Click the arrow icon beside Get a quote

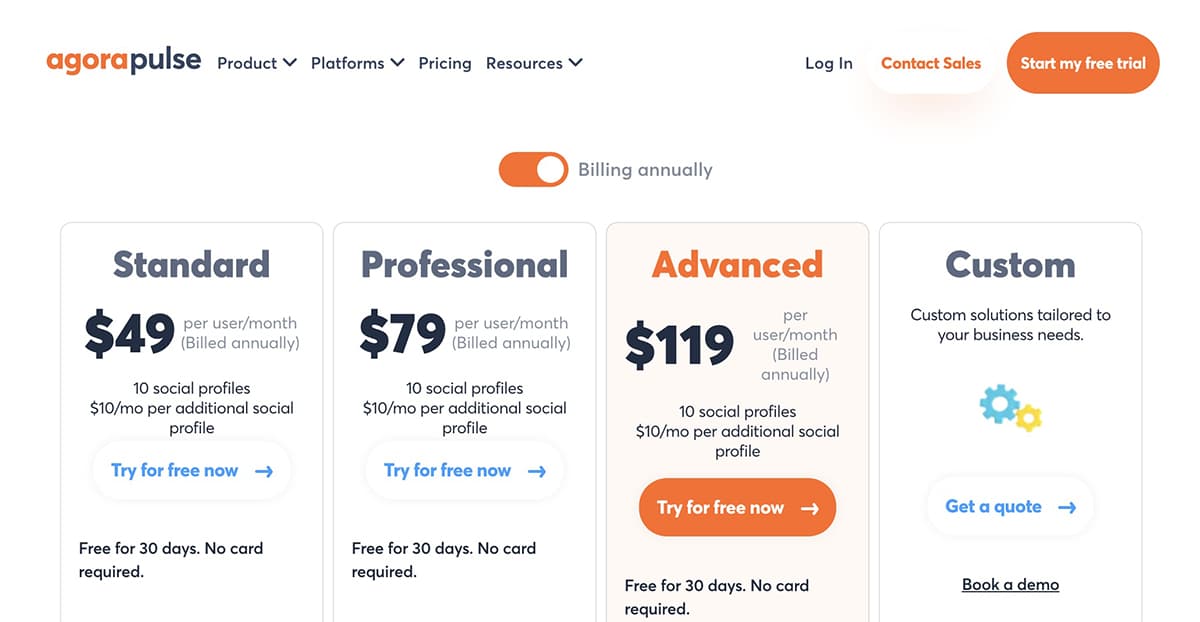tap(1067, 507)
